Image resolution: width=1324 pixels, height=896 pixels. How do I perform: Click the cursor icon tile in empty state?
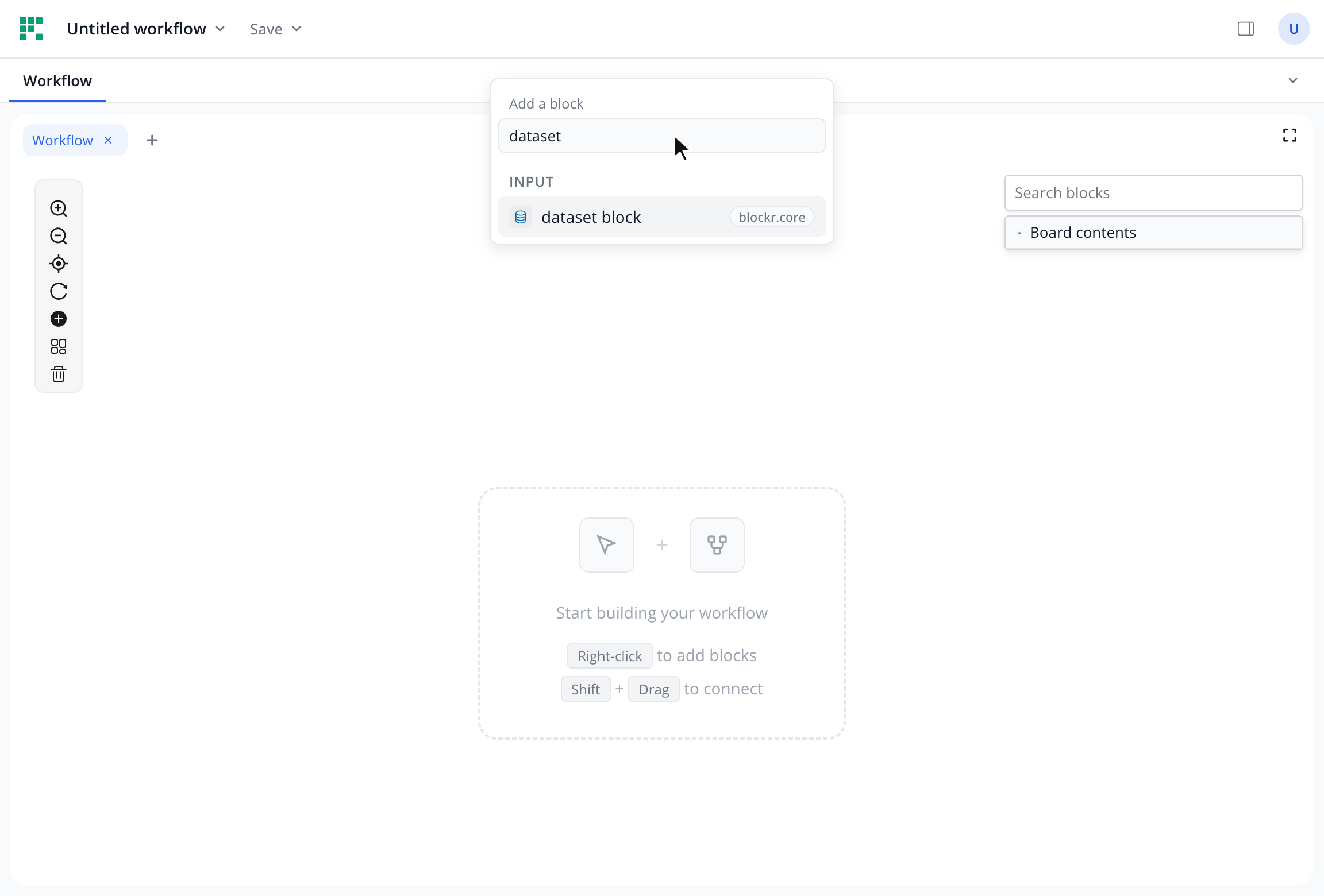click(607, 545)
